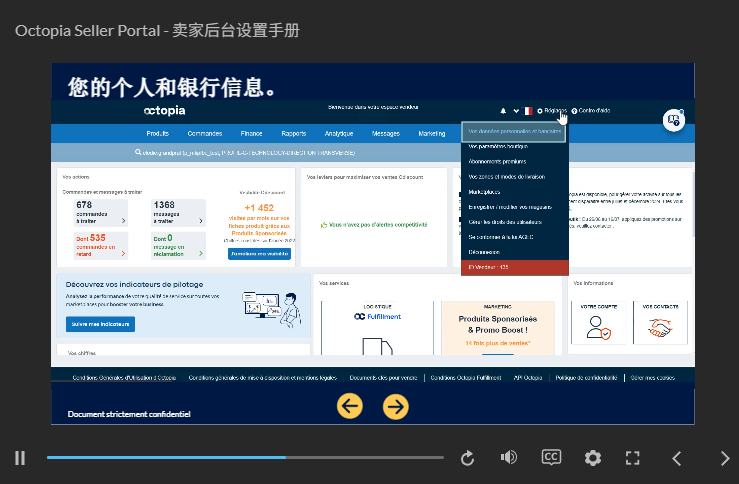Open the Finance menu
Image resolution: width=739 pixels, height=484 pixels.
pos(251,133)
